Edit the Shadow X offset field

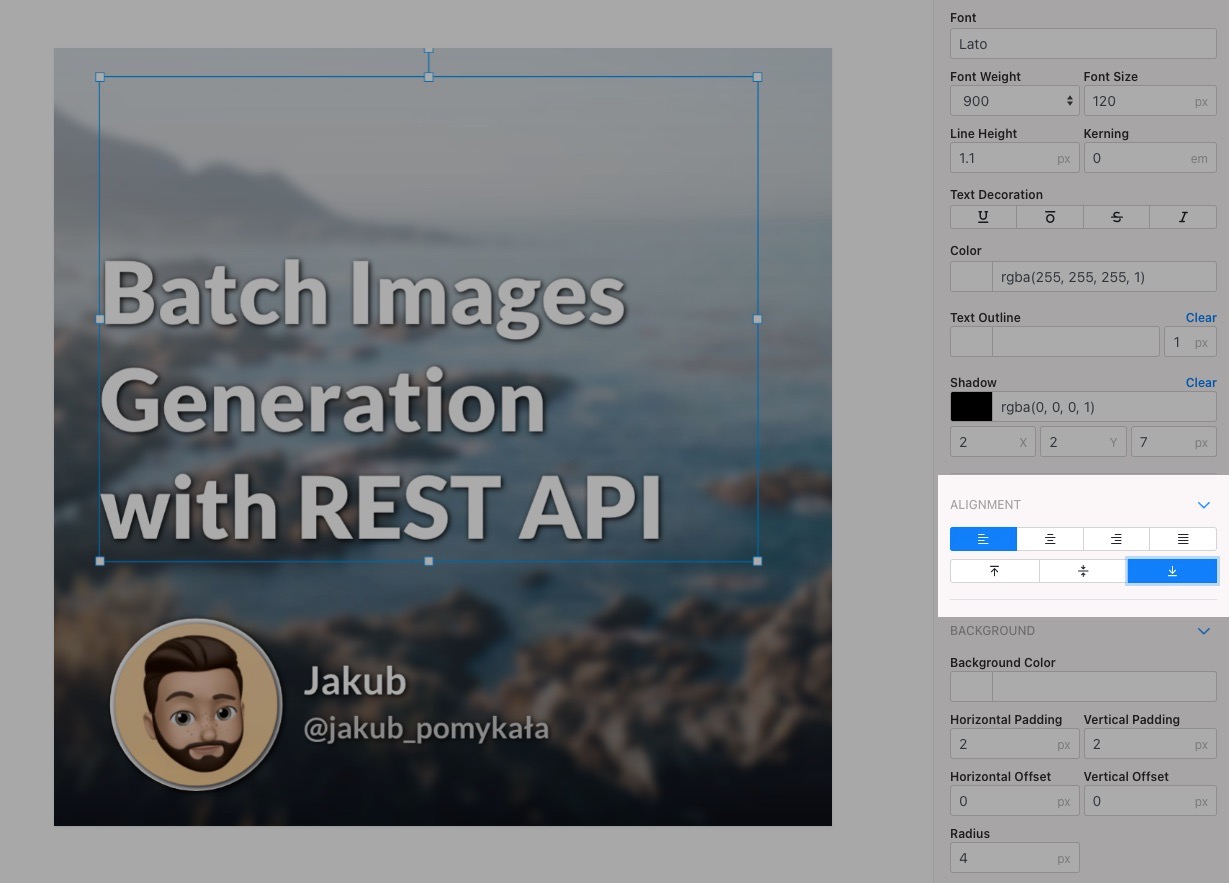click(x=993, y=442)
